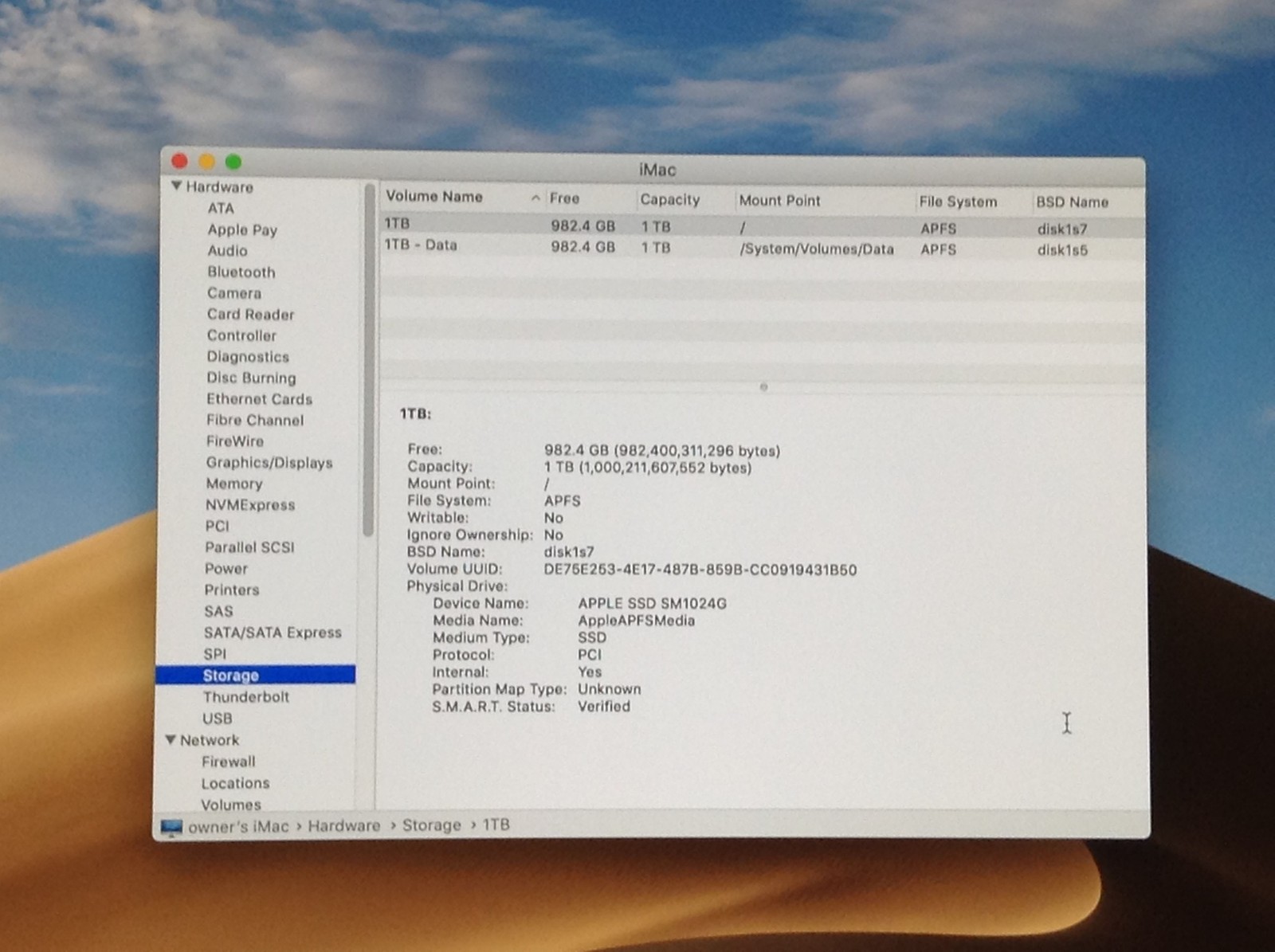Click the AppleAPFSMedia media name value
Image resolution: width=1275 pixels, height=952 pixels.
(636, 621)
